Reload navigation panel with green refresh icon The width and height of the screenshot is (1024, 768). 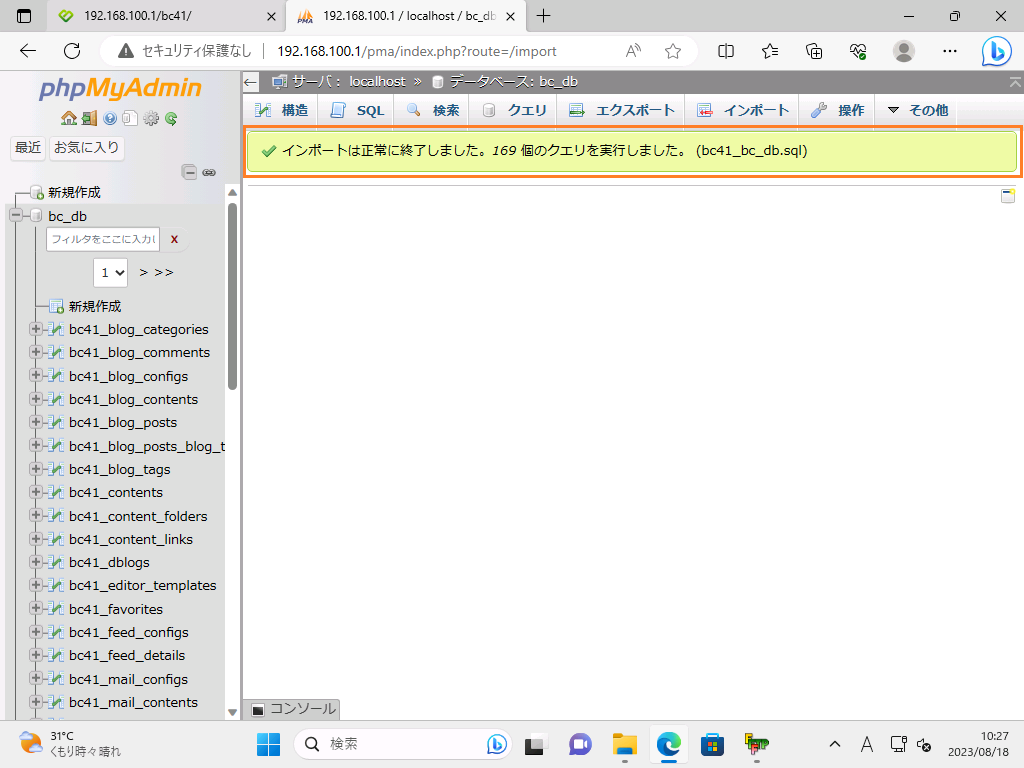coord(171,118)
